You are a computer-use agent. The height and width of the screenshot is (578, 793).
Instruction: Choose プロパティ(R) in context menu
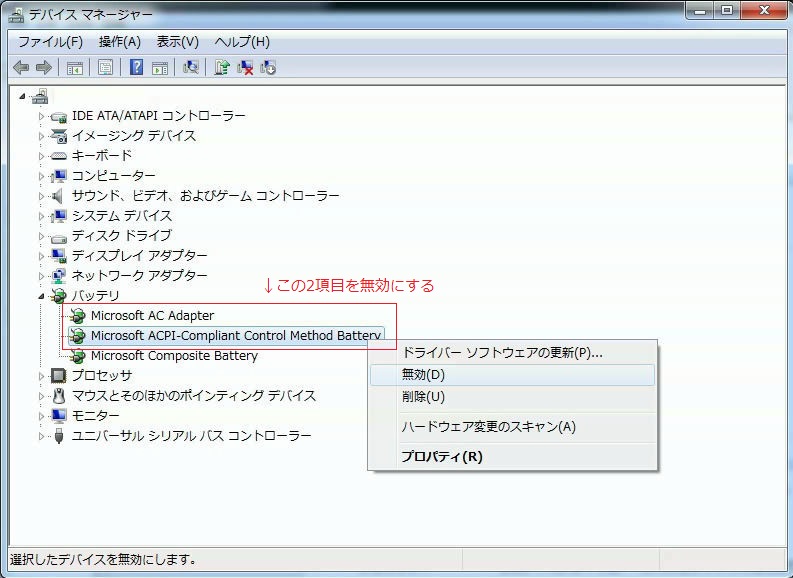(x=512, y=457)
